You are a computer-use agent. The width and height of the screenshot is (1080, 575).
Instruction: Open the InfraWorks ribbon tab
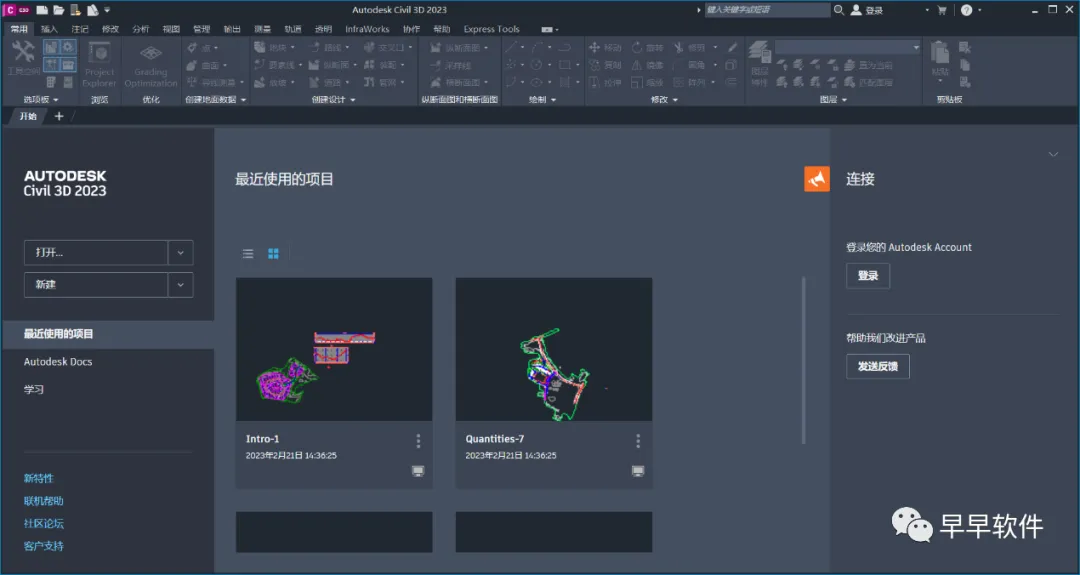(367, 29)
